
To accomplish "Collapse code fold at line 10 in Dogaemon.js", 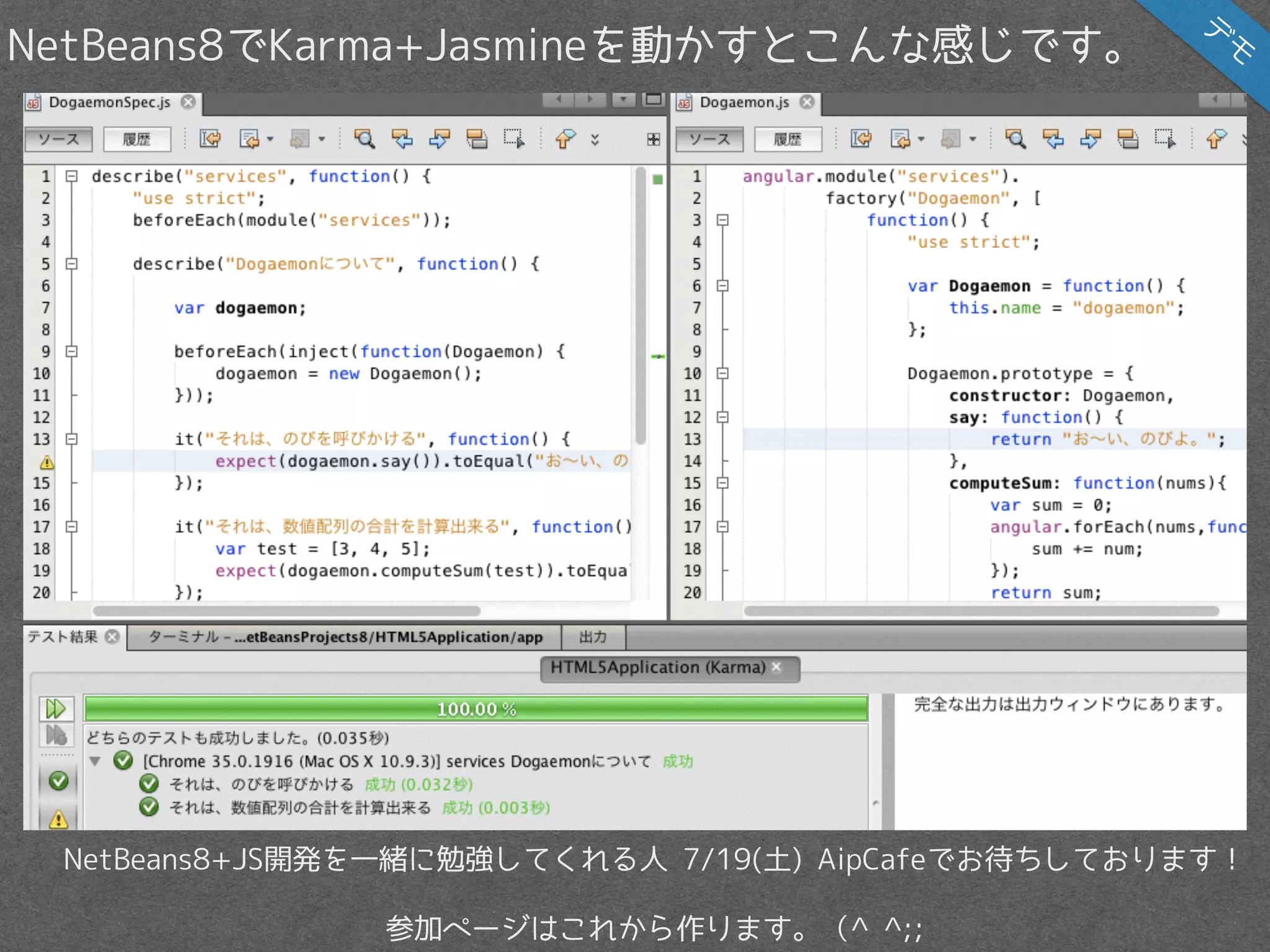I will point(722,373).
